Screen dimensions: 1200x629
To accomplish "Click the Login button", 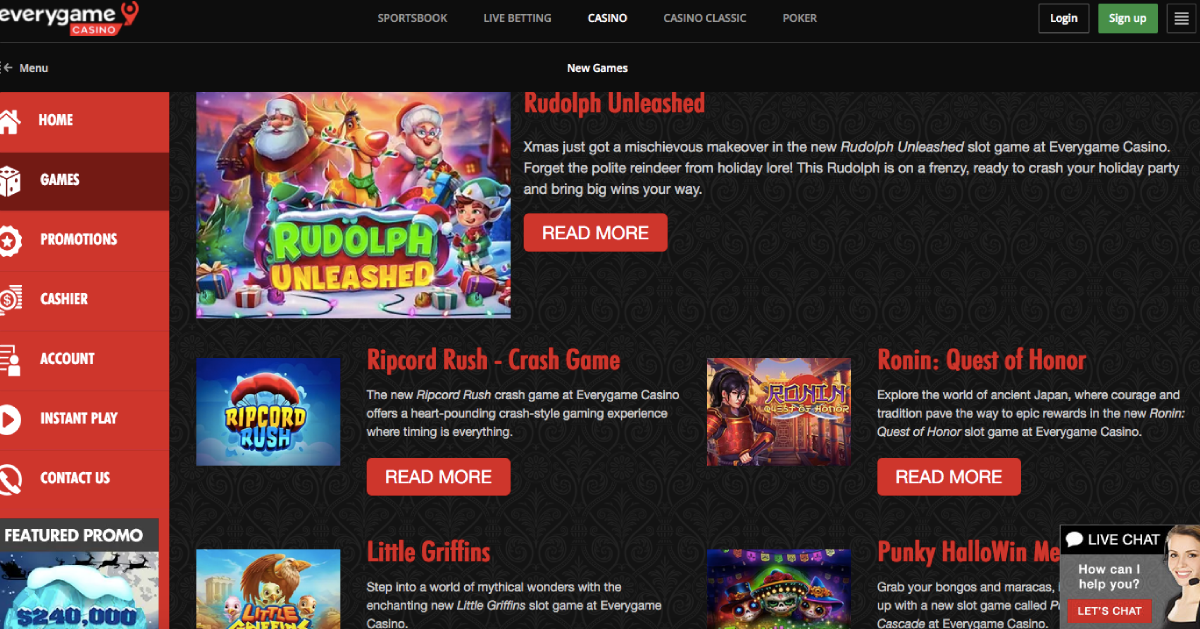I will pos(1064,18).
